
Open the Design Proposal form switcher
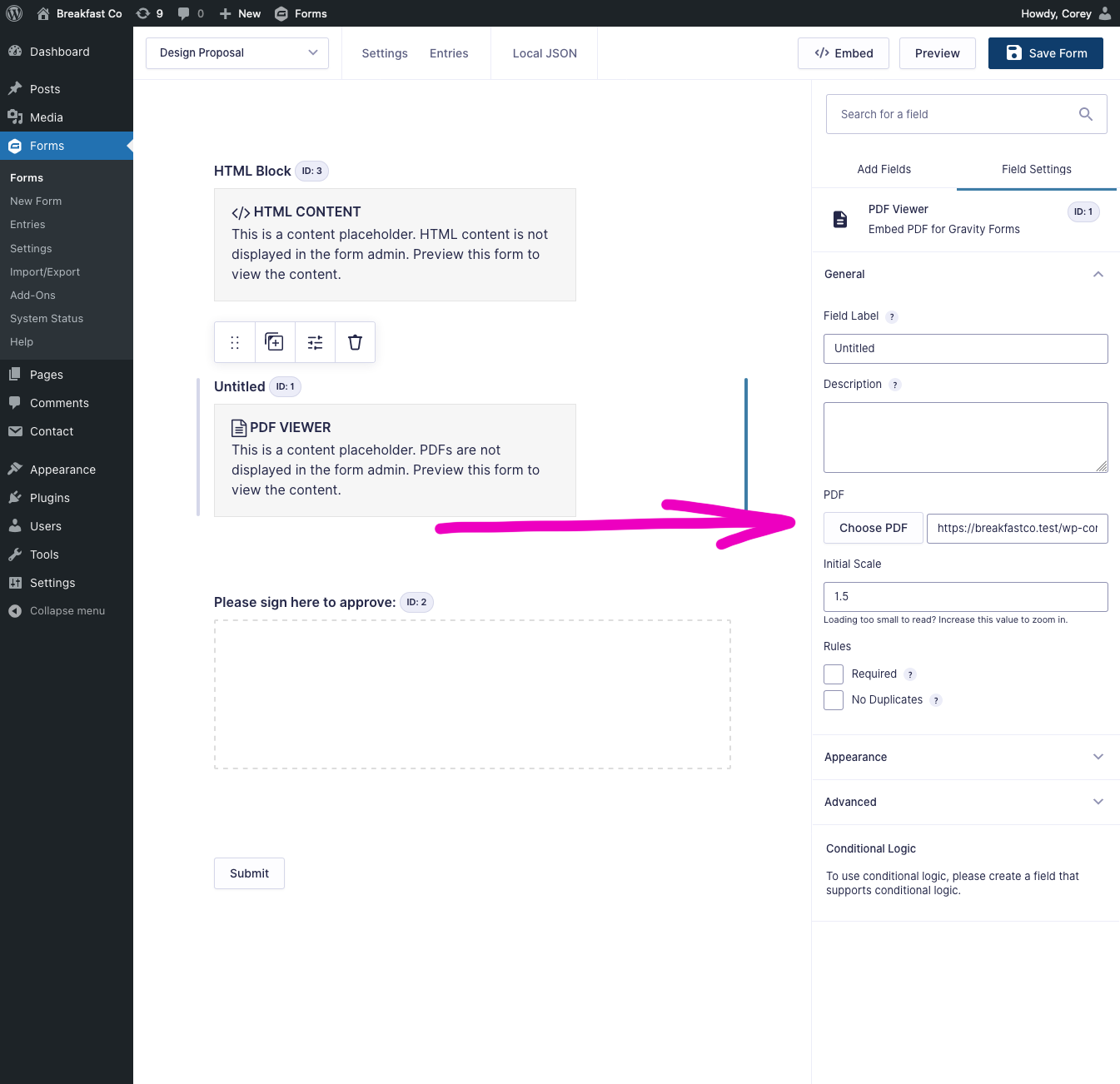(x=237, y=53)
